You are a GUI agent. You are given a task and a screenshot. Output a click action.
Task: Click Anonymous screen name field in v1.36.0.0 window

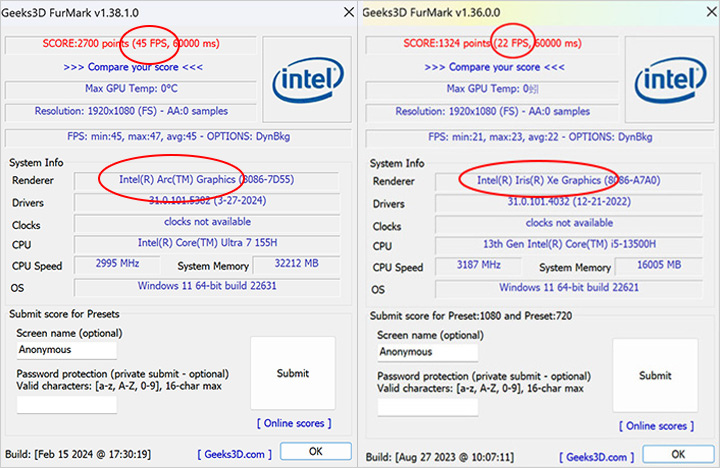pyautogui.click(x=428, y=352)
